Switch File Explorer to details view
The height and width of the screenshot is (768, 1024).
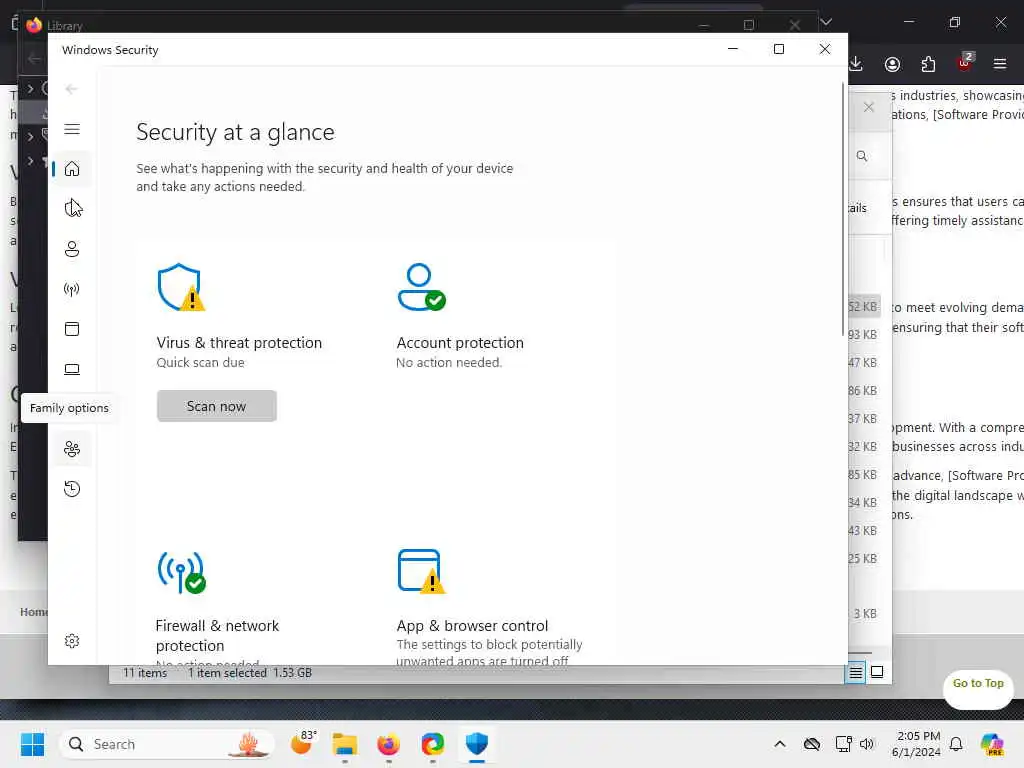click(x=856, y=673)
